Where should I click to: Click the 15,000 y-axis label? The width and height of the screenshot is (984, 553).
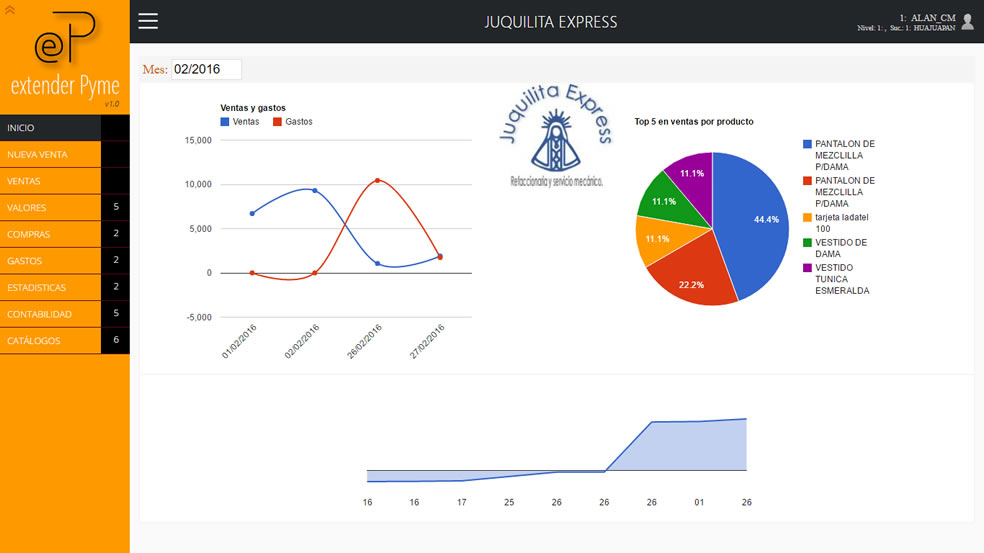(x=198, y=140)
